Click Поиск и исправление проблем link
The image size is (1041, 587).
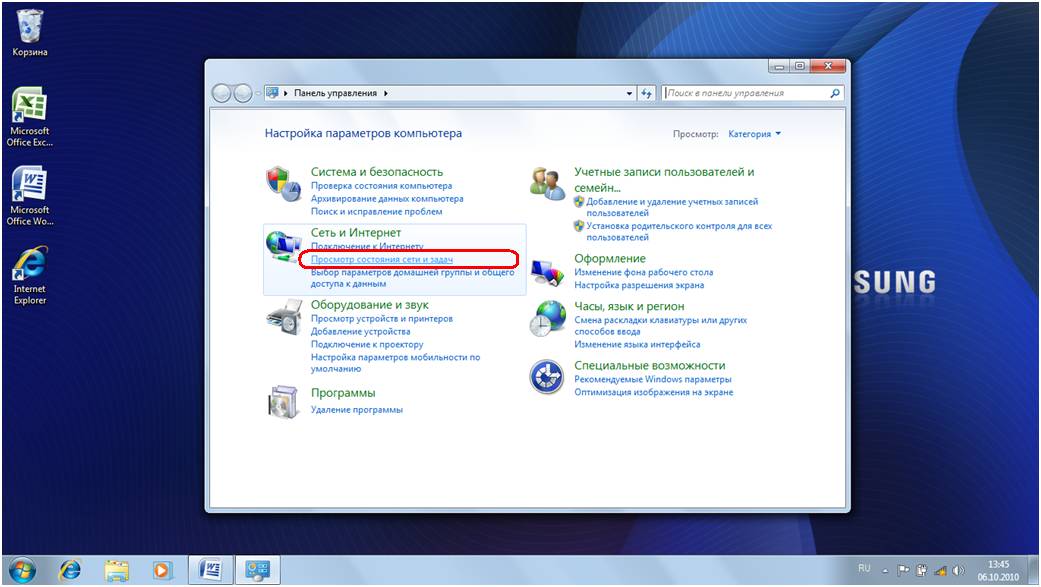[376, 212]
